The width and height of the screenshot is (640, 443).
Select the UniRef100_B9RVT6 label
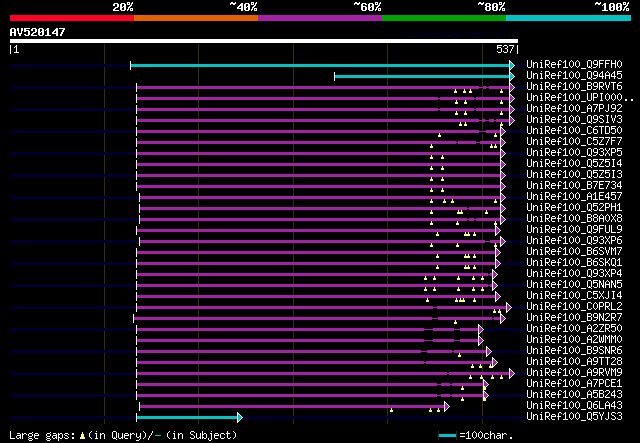tap(574, 87)
